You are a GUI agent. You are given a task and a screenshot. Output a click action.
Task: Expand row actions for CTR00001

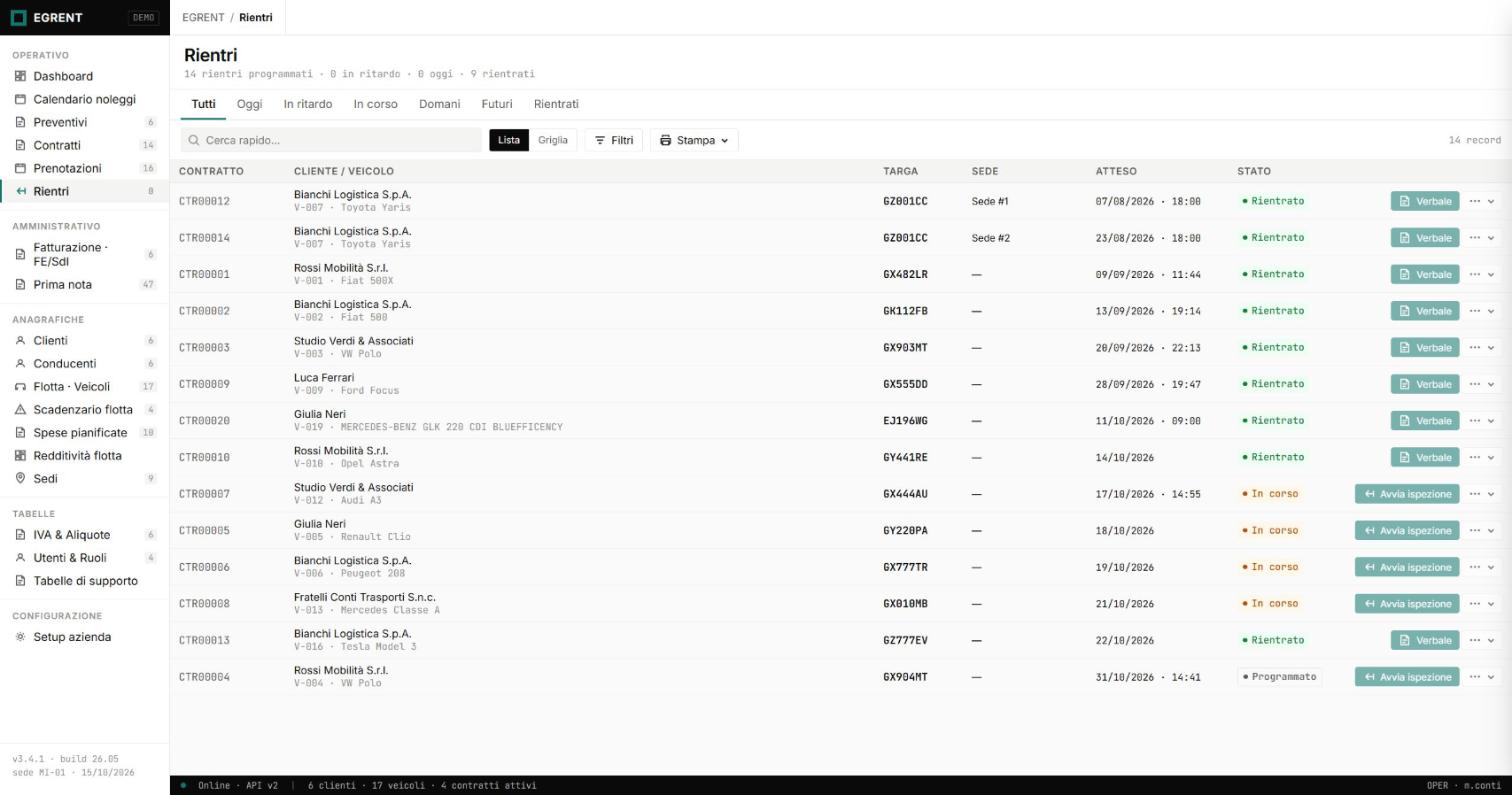point(1482,274)
